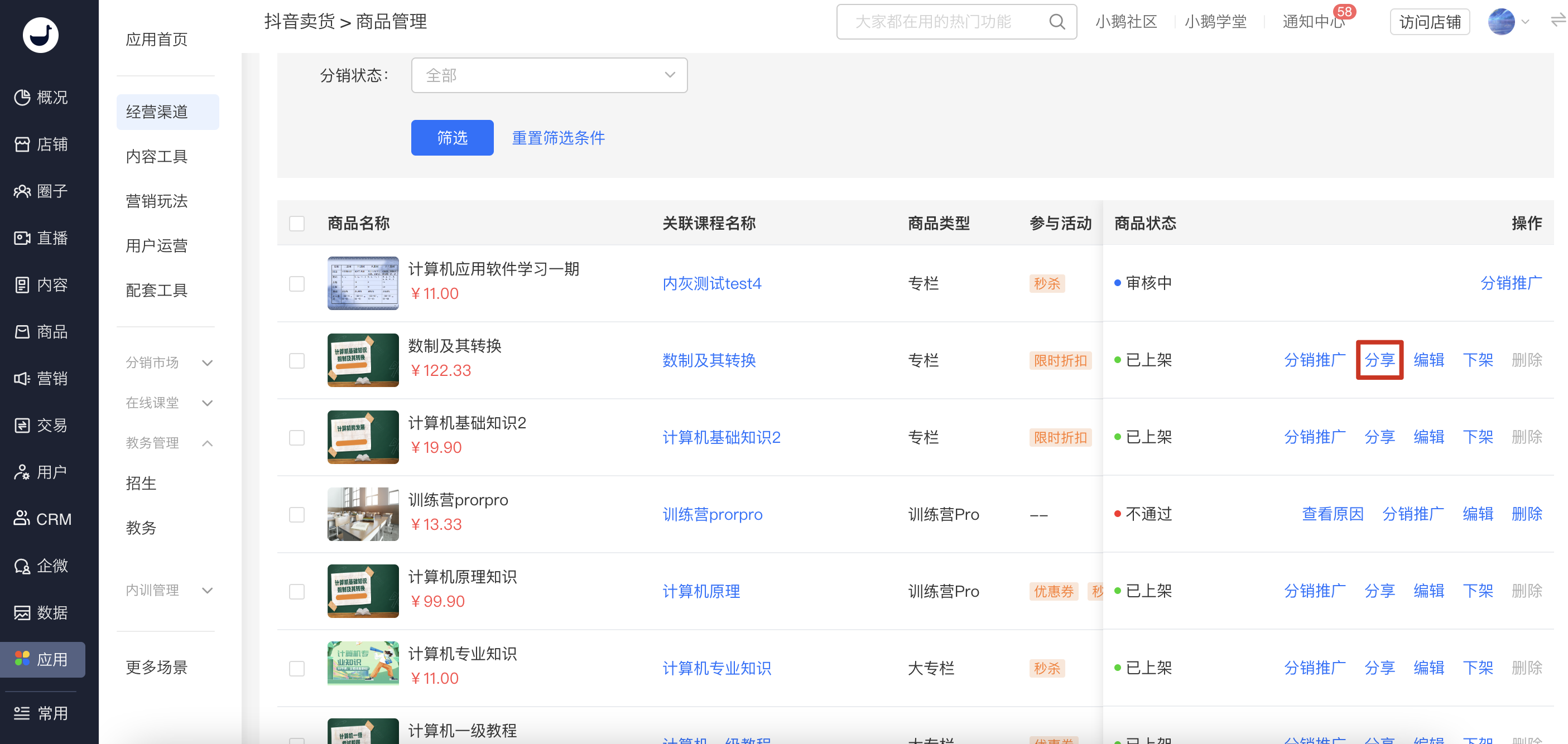The height and width of the screenshot is (744, 1568).
Task: Check the 计算机原理知识 row checkbox
Action: click(x=297, y=591)
